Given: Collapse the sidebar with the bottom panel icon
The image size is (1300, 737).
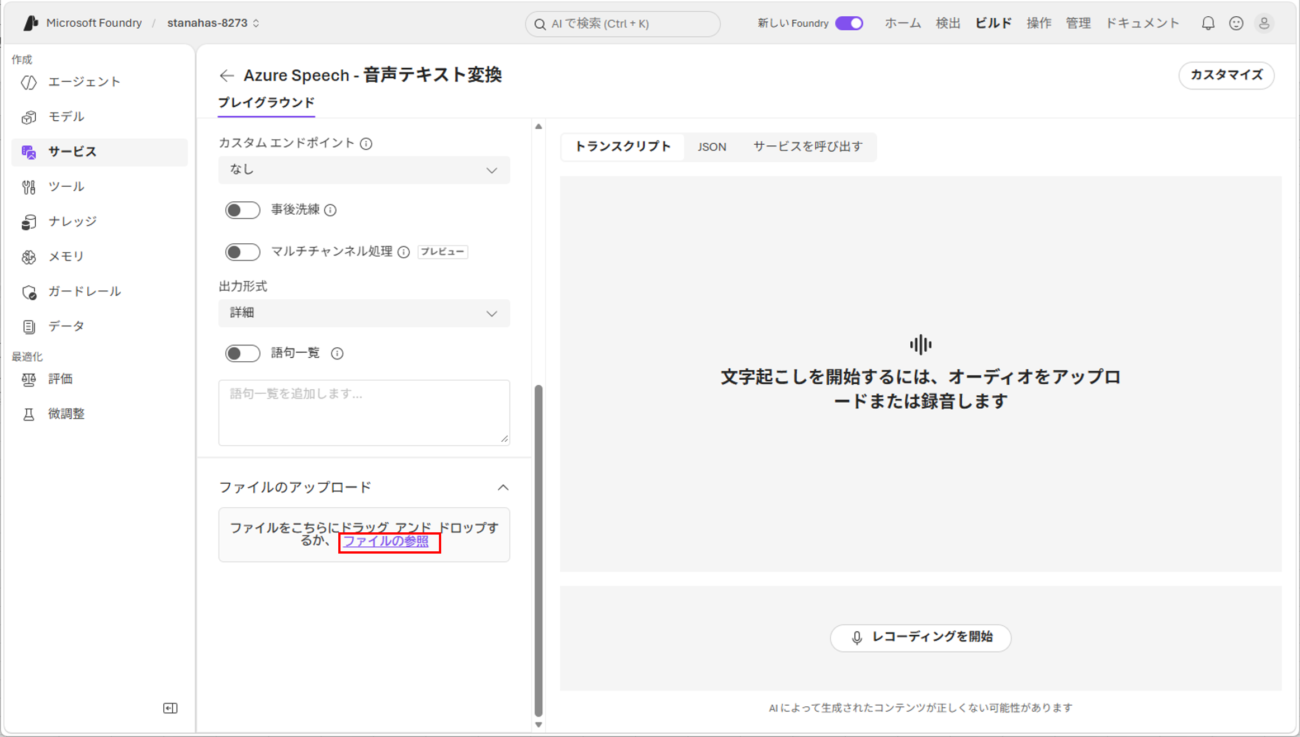Looking at the screenshot, I should (170, 708).
